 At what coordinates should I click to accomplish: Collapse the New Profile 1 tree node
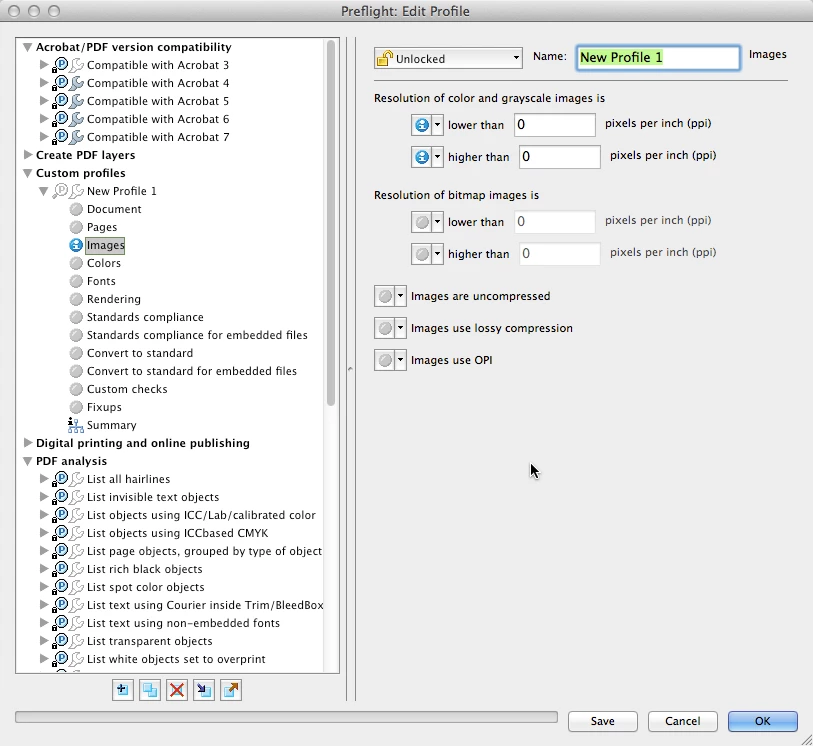click(x=44, y=191)
